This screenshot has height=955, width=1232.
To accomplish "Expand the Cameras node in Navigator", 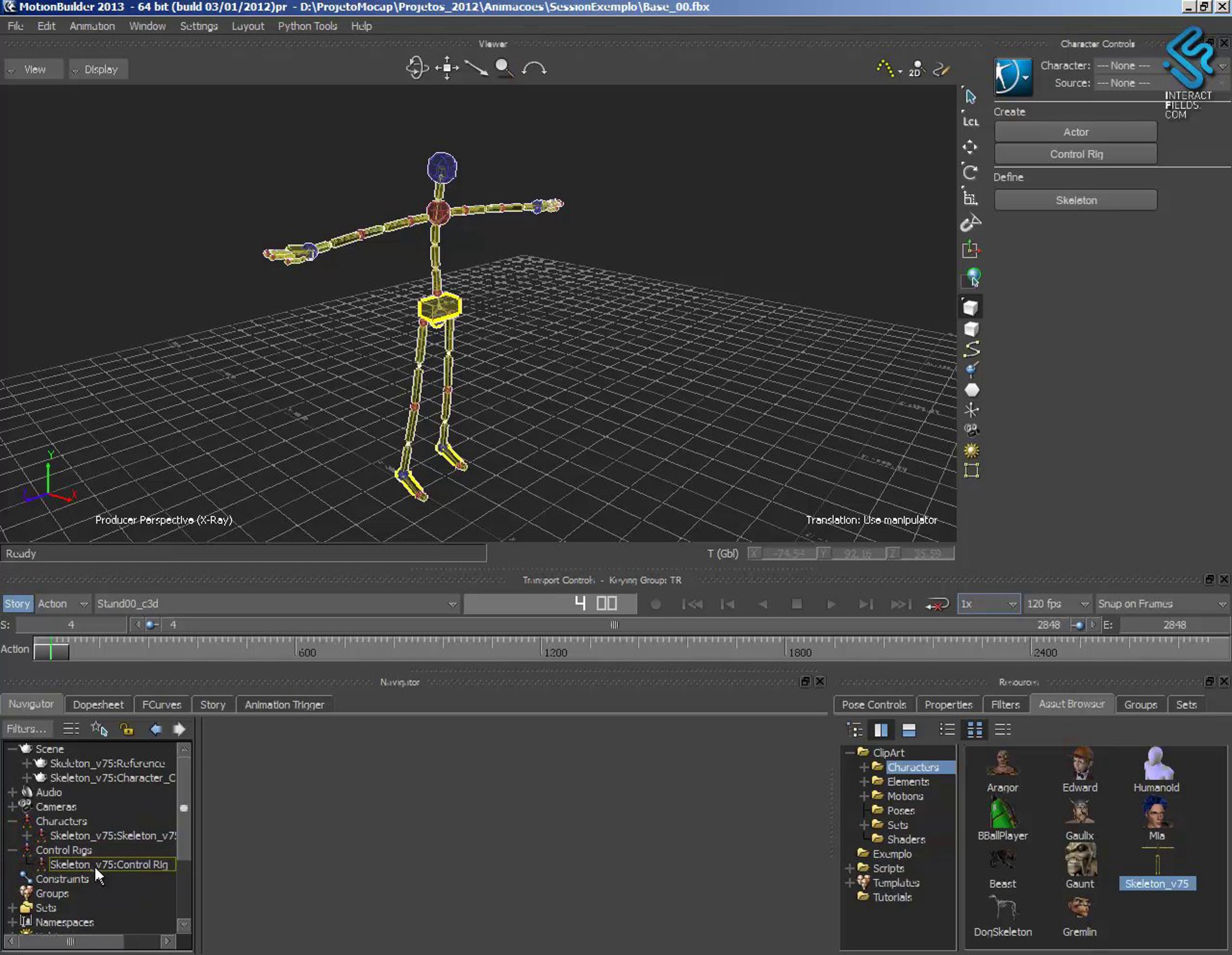I will coord(12,807).
